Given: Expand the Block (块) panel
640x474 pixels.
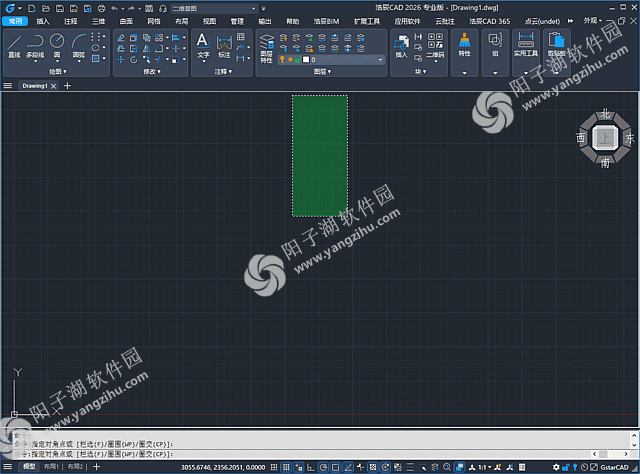Looking at the screenshot, I should tap(420, 72).
